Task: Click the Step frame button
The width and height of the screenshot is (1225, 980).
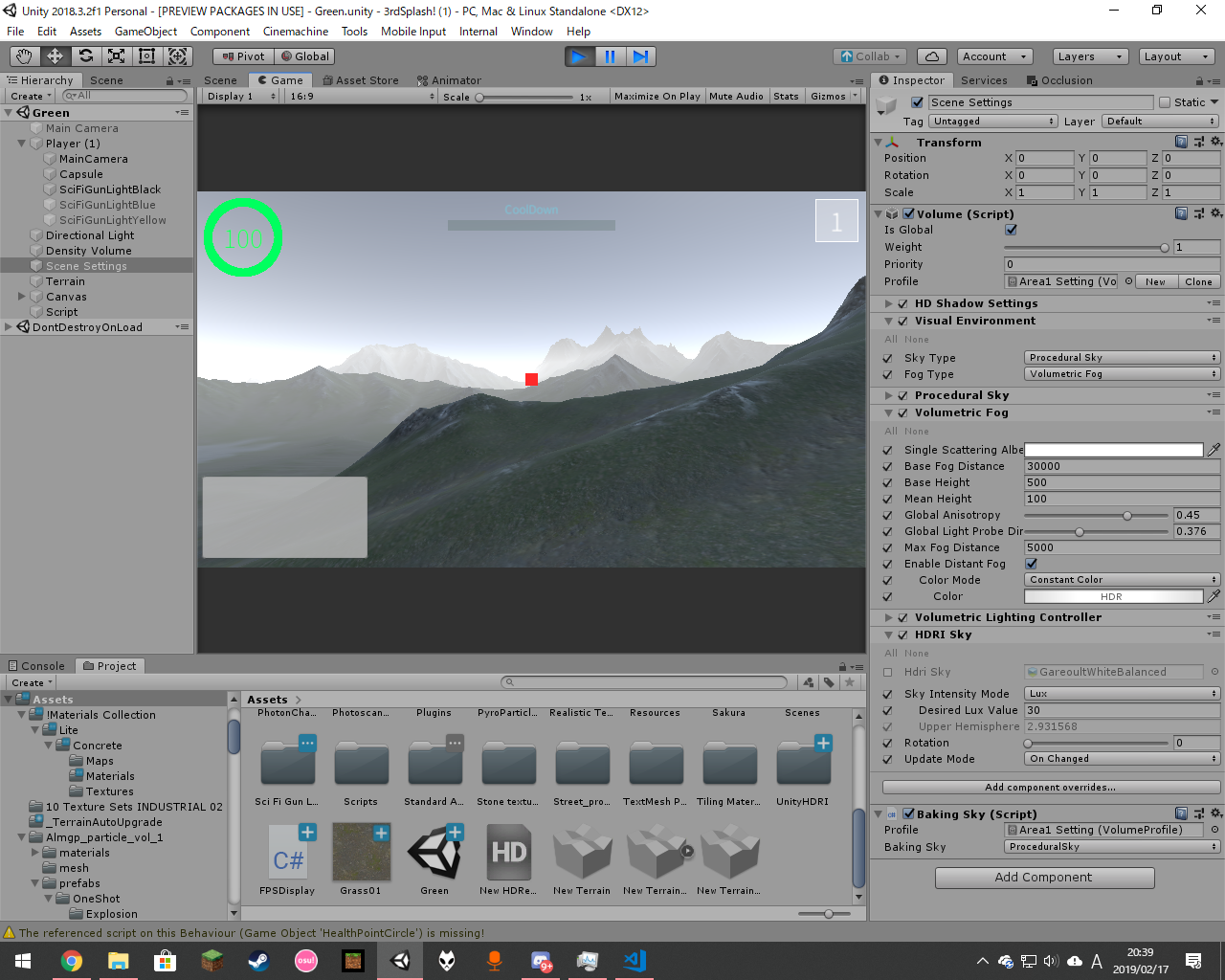Action: 641,56
